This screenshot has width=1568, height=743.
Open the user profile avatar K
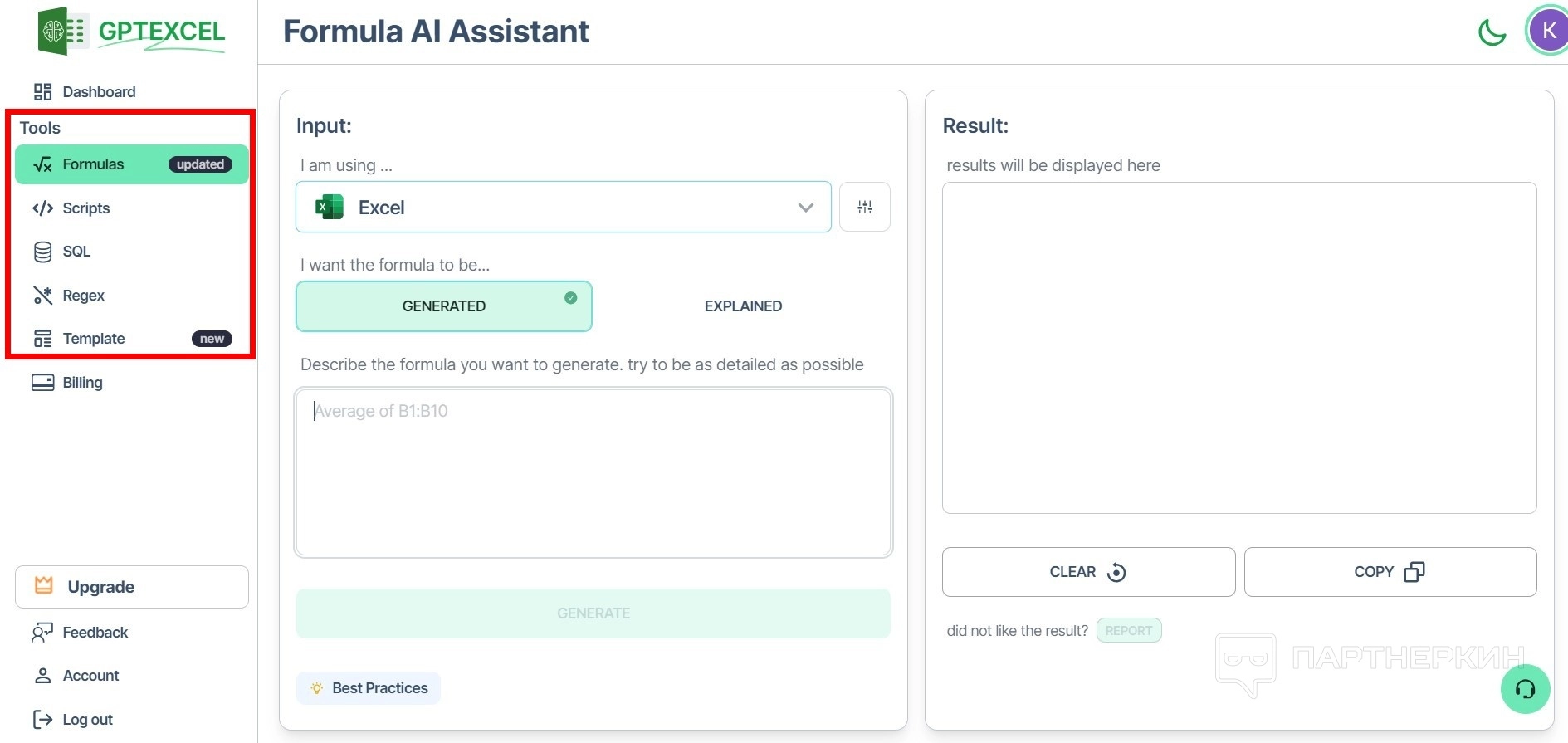click(x=1548, y=31)
